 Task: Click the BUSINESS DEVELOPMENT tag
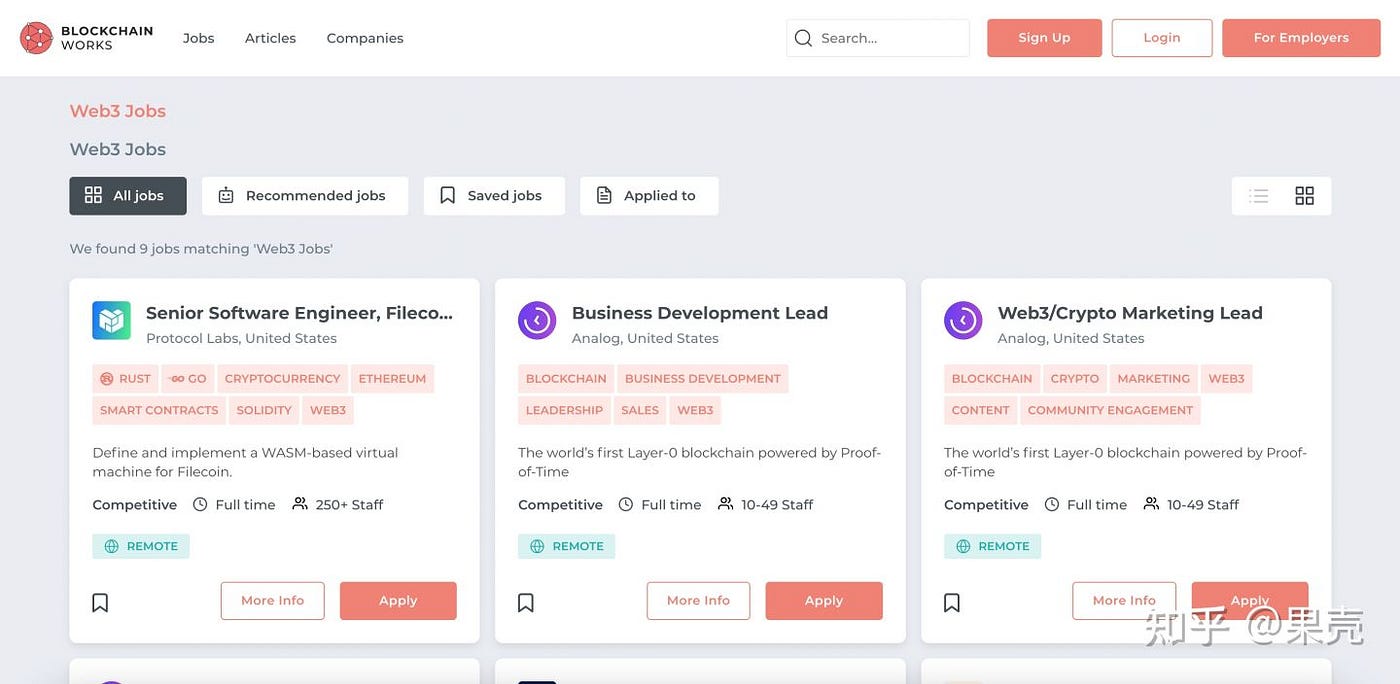[702, 379]
